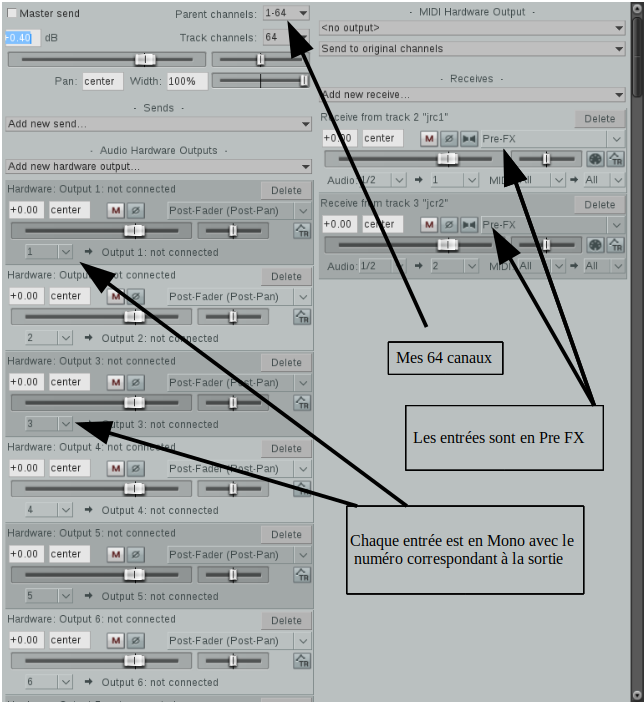Open the MIDI Hardware Output no output dropdown
This screenshot has height=705, width=644.
pos(472,28)
